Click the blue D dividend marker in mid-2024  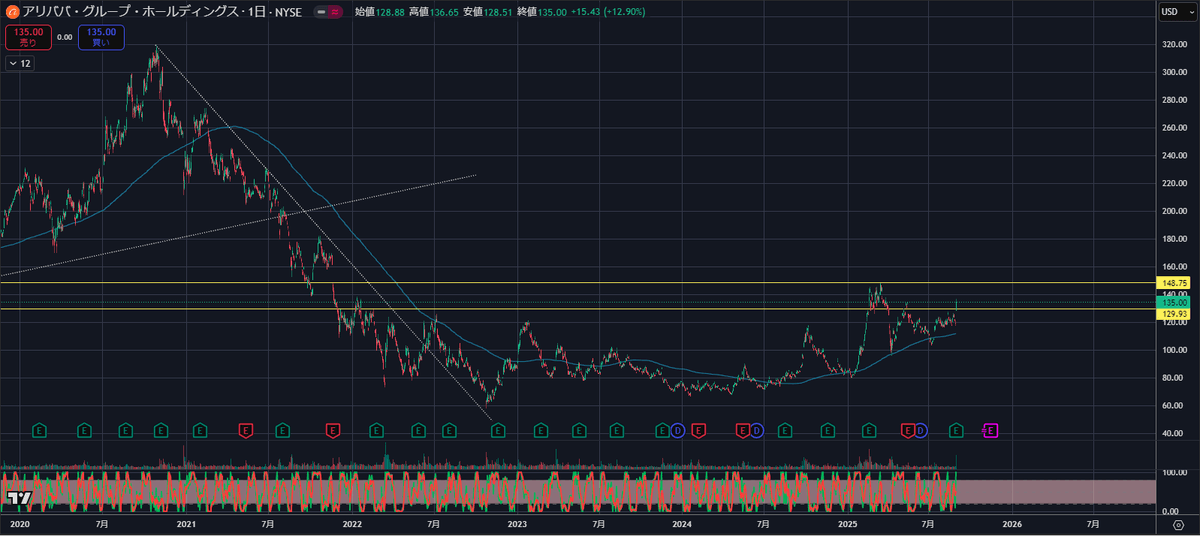pyautogui.click(x=757, y=431)
